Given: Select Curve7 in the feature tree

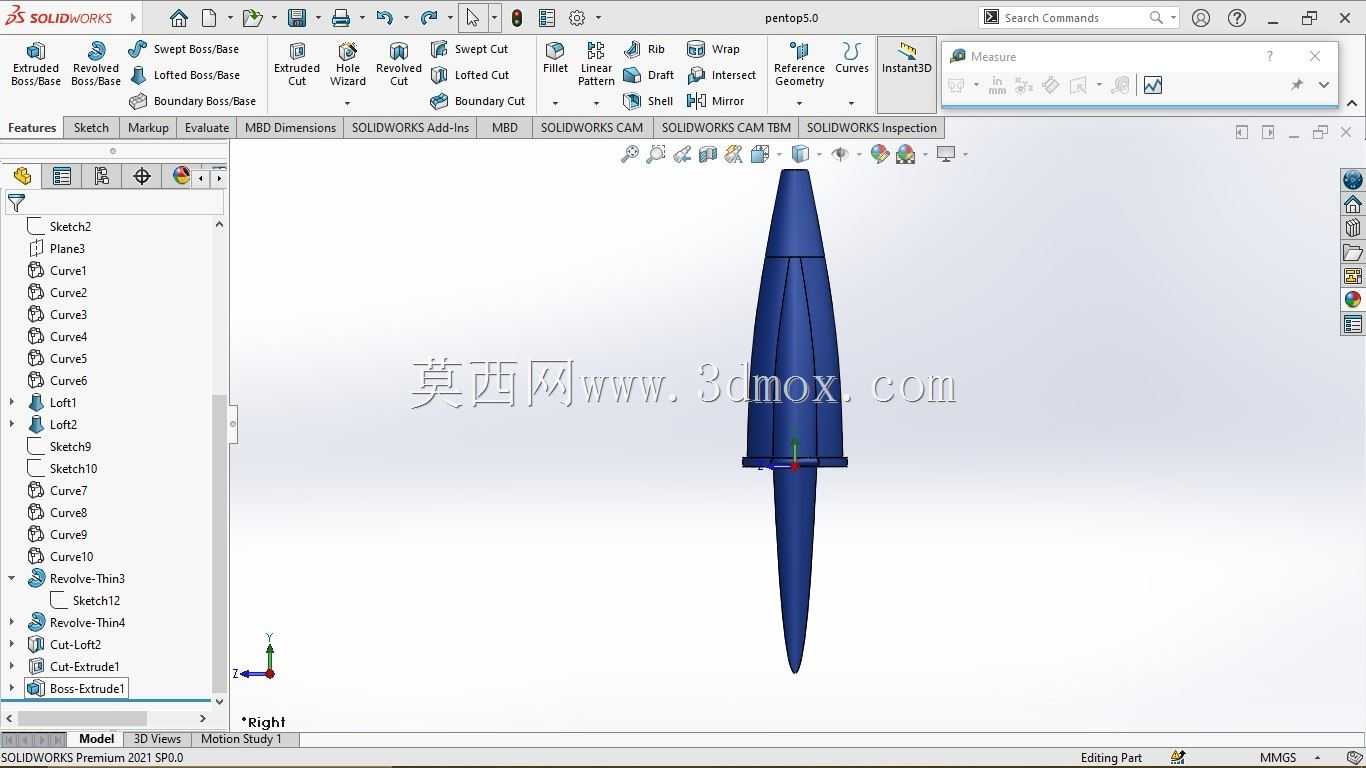Looking at the screenshot, I should click(57, 490).
